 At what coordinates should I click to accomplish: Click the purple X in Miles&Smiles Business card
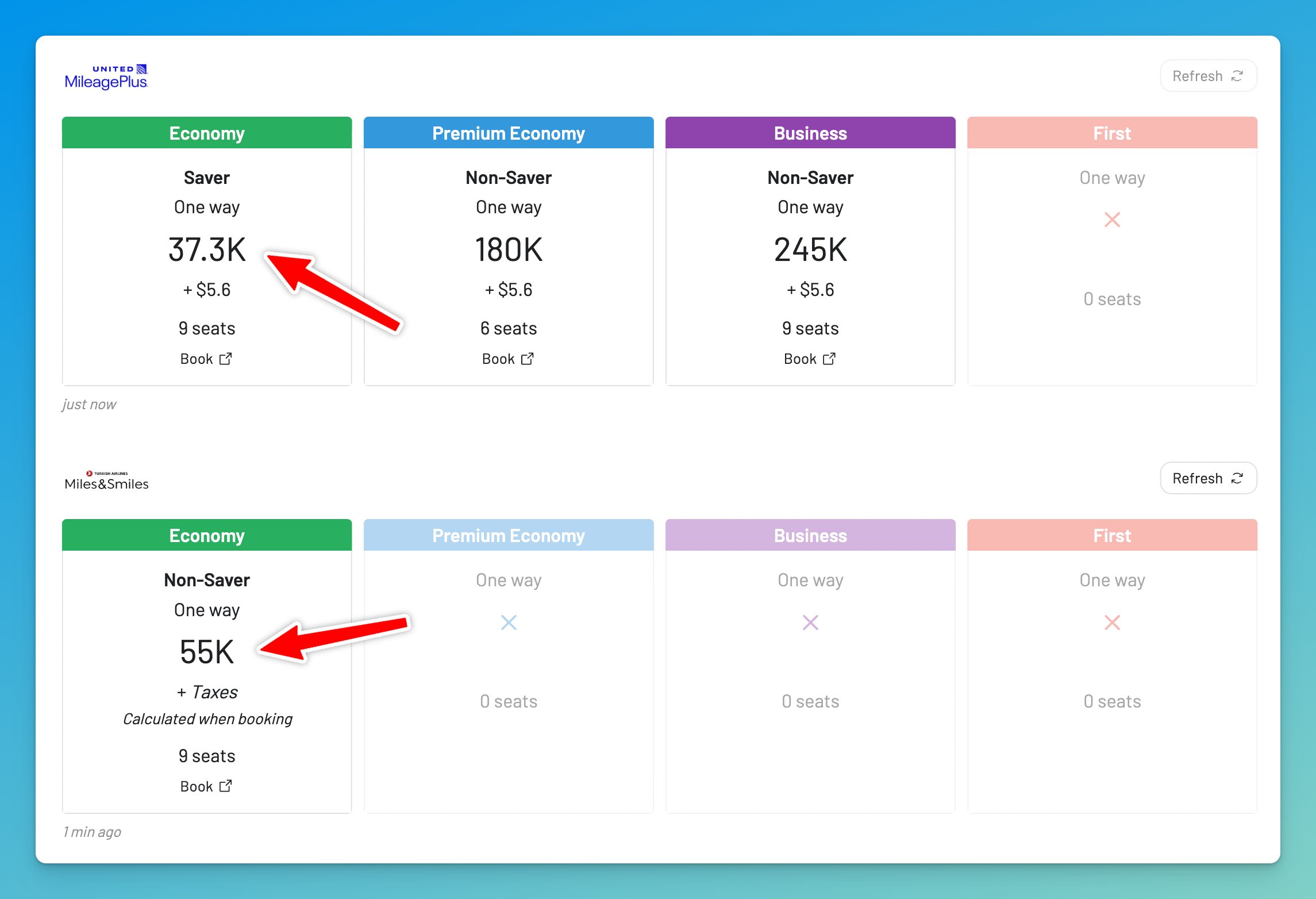[x=810, y=623]
